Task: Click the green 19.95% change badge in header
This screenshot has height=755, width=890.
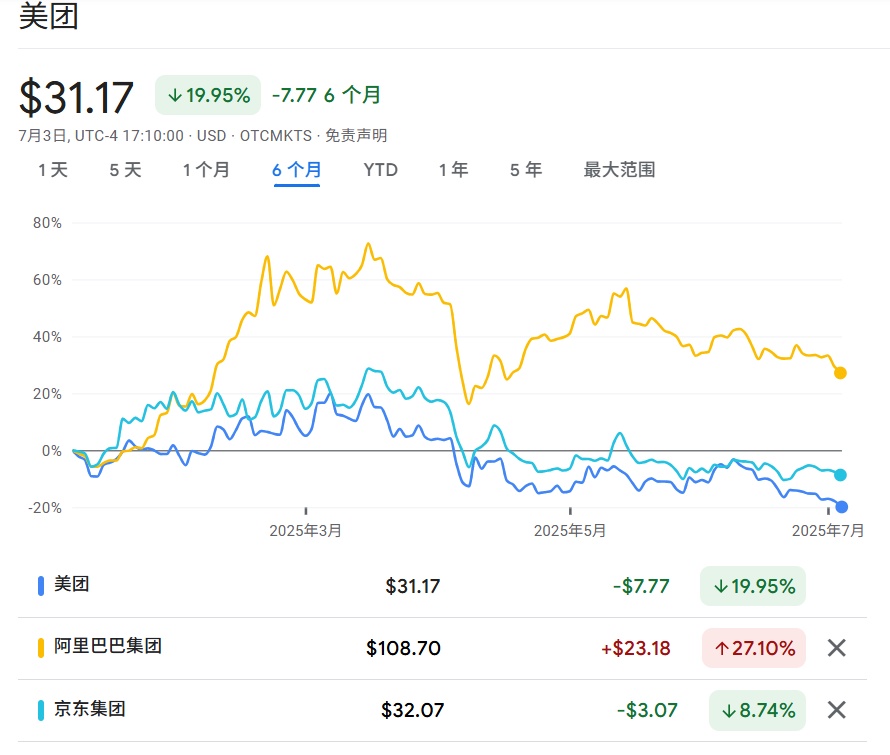Action: 208,95
